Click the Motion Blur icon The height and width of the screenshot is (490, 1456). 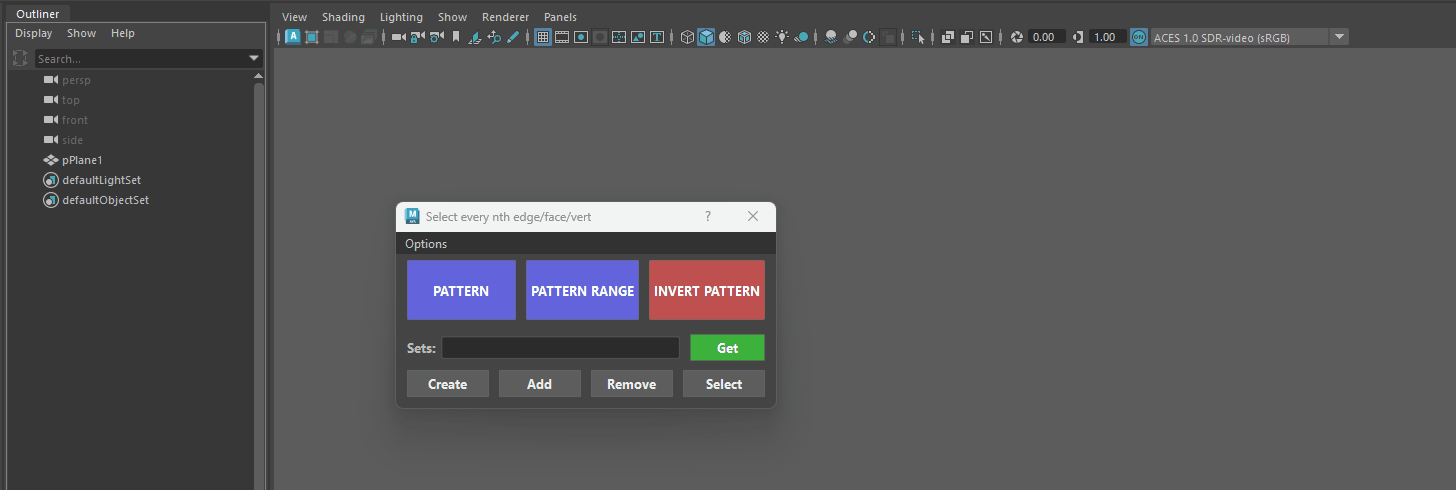850,37
